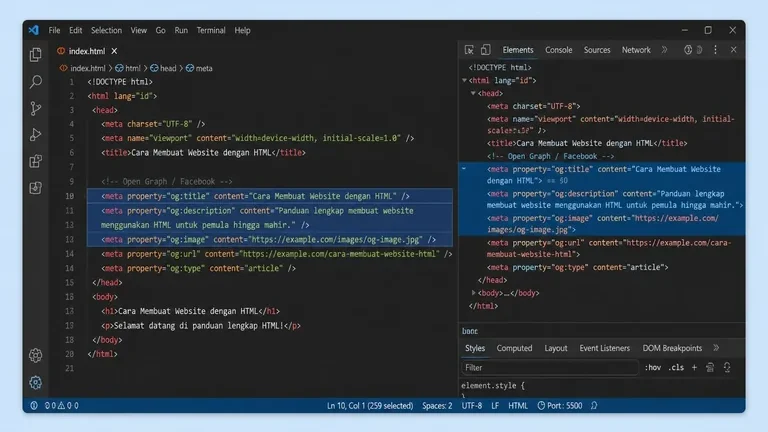Select the Styles pane tab
Screen dimensions: 768x432
pyautogui.click(x=475, y=348)
